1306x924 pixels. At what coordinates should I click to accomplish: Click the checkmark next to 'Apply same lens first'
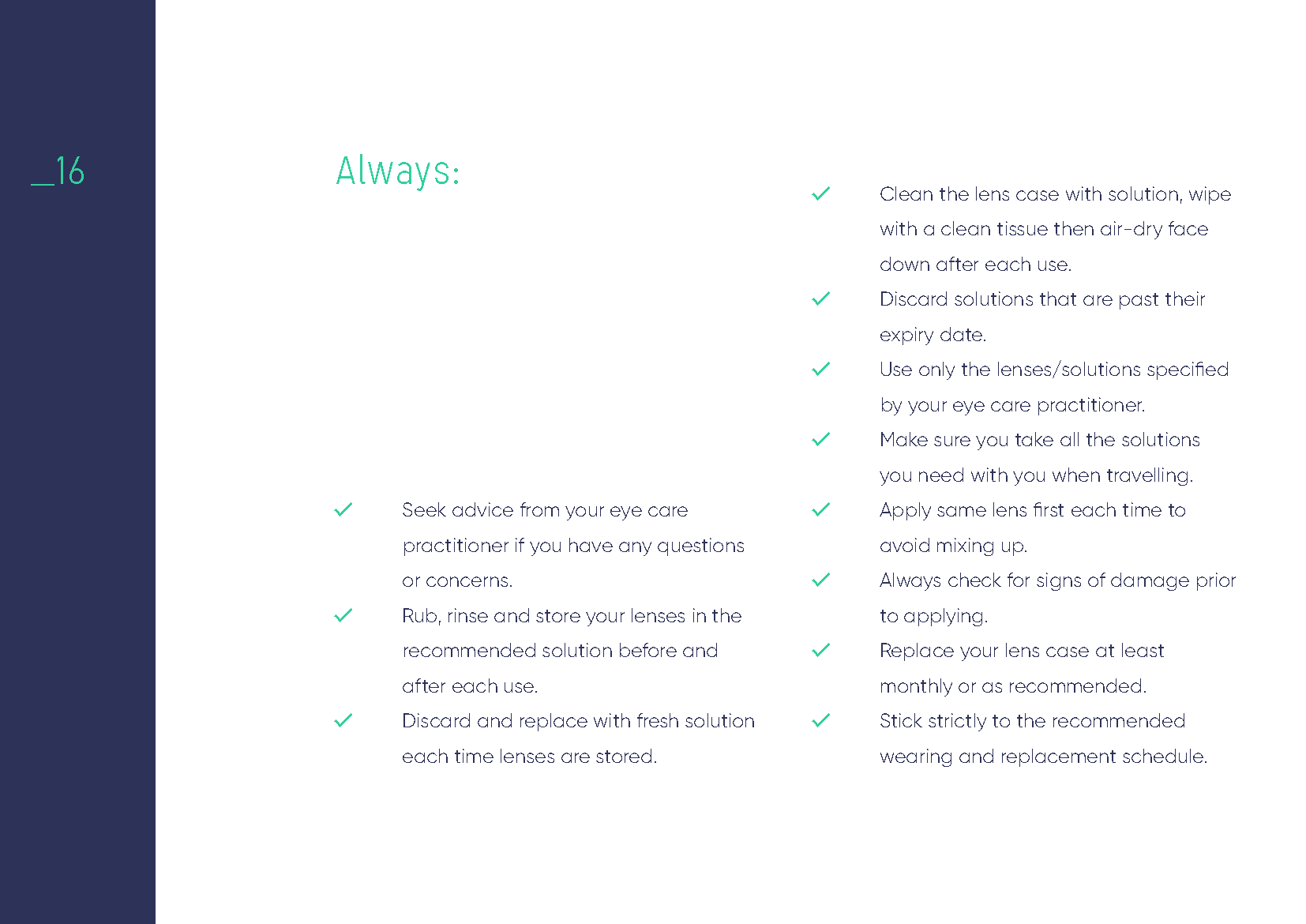coord(821,509)
